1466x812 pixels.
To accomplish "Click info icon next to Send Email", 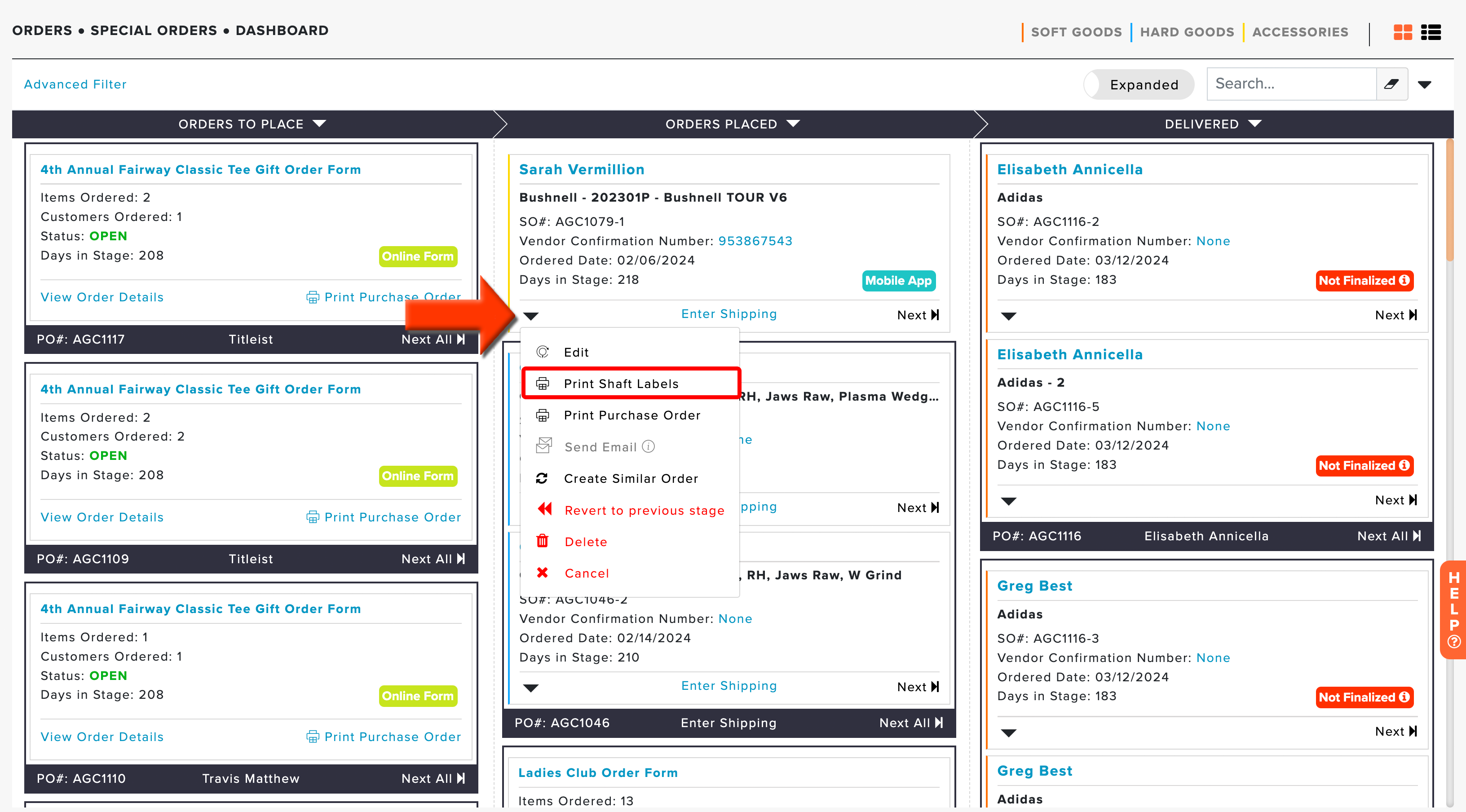I will [x=648, y=447].
